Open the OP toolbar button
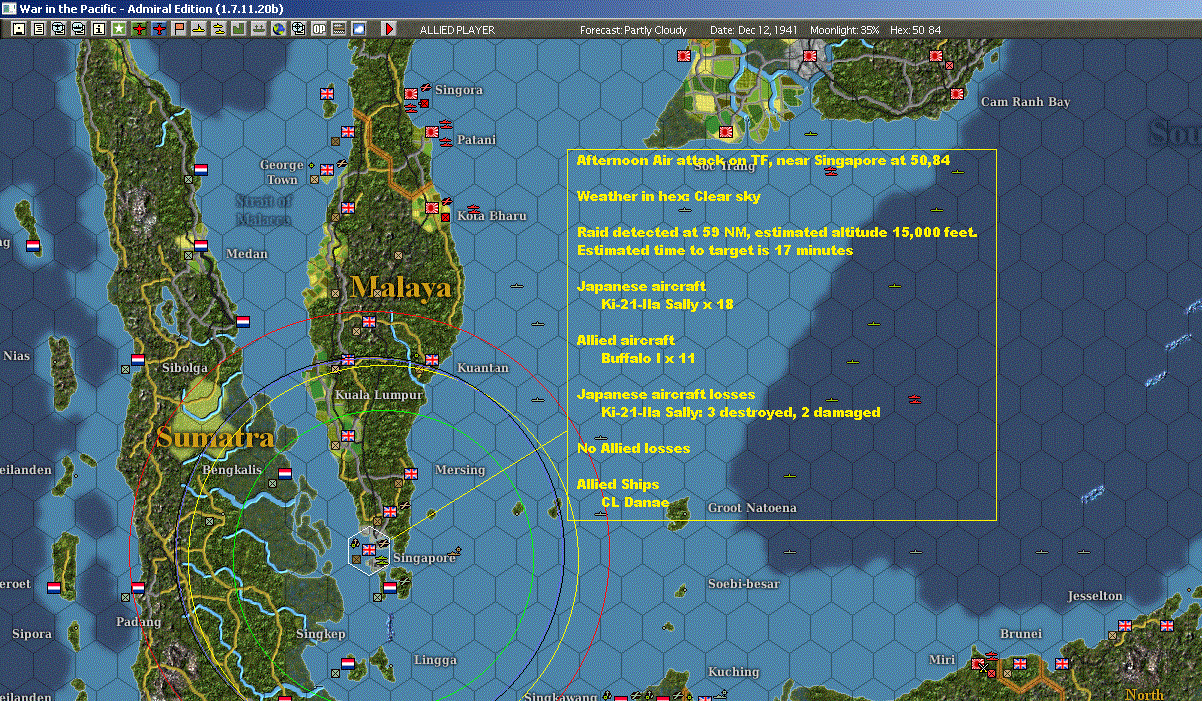This screenshot has height=701, width=1202. [x=318, y=29]
